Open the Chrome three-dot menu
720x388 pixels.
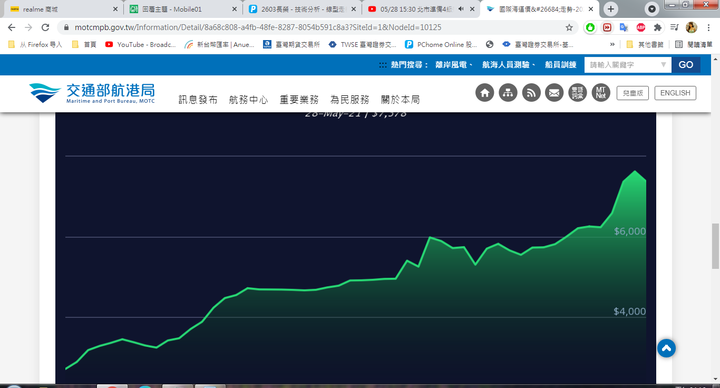point(709,28)
